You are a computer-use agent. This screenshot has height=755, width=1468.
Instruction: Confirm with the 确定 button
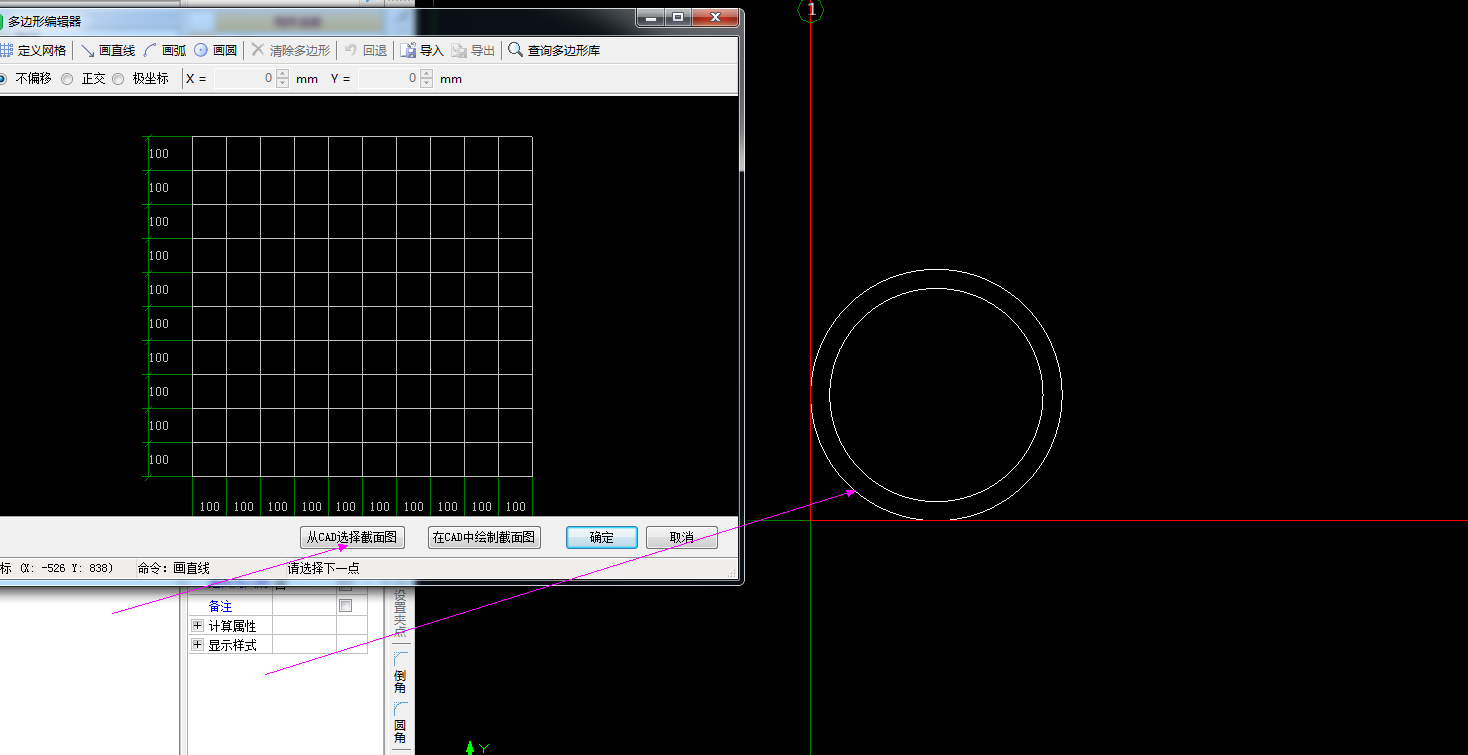click(602, 537)
